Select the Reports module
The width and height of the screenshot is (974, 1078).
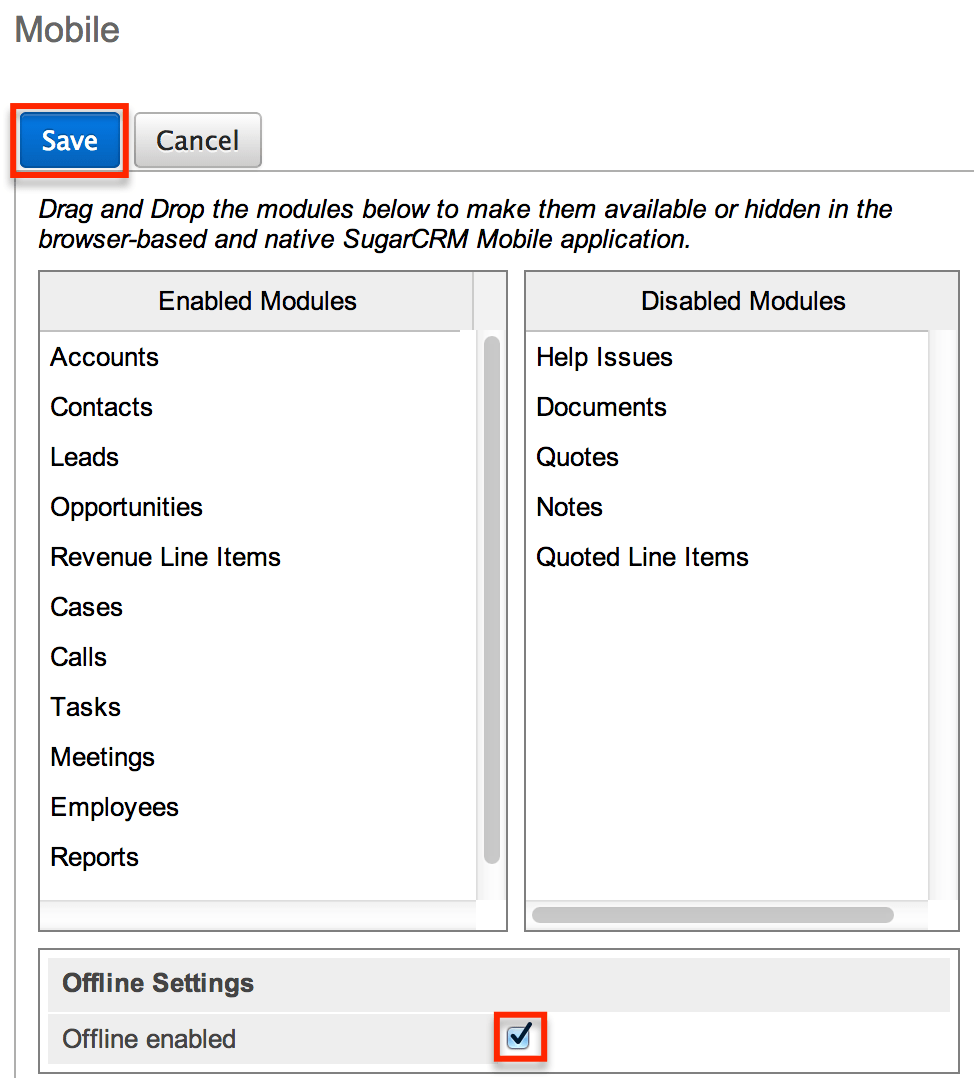95,857
